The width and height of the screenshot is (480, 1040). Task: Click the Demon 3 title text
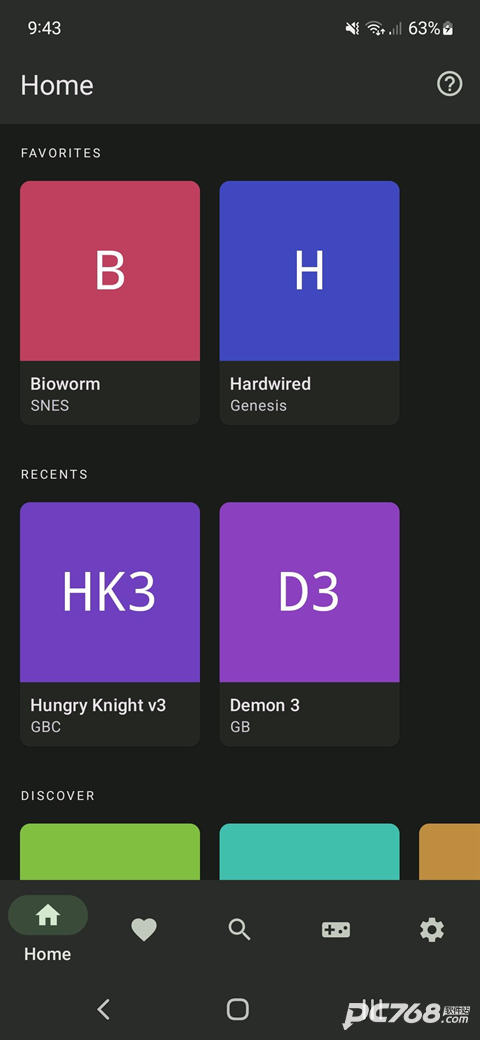click(265, 705)
